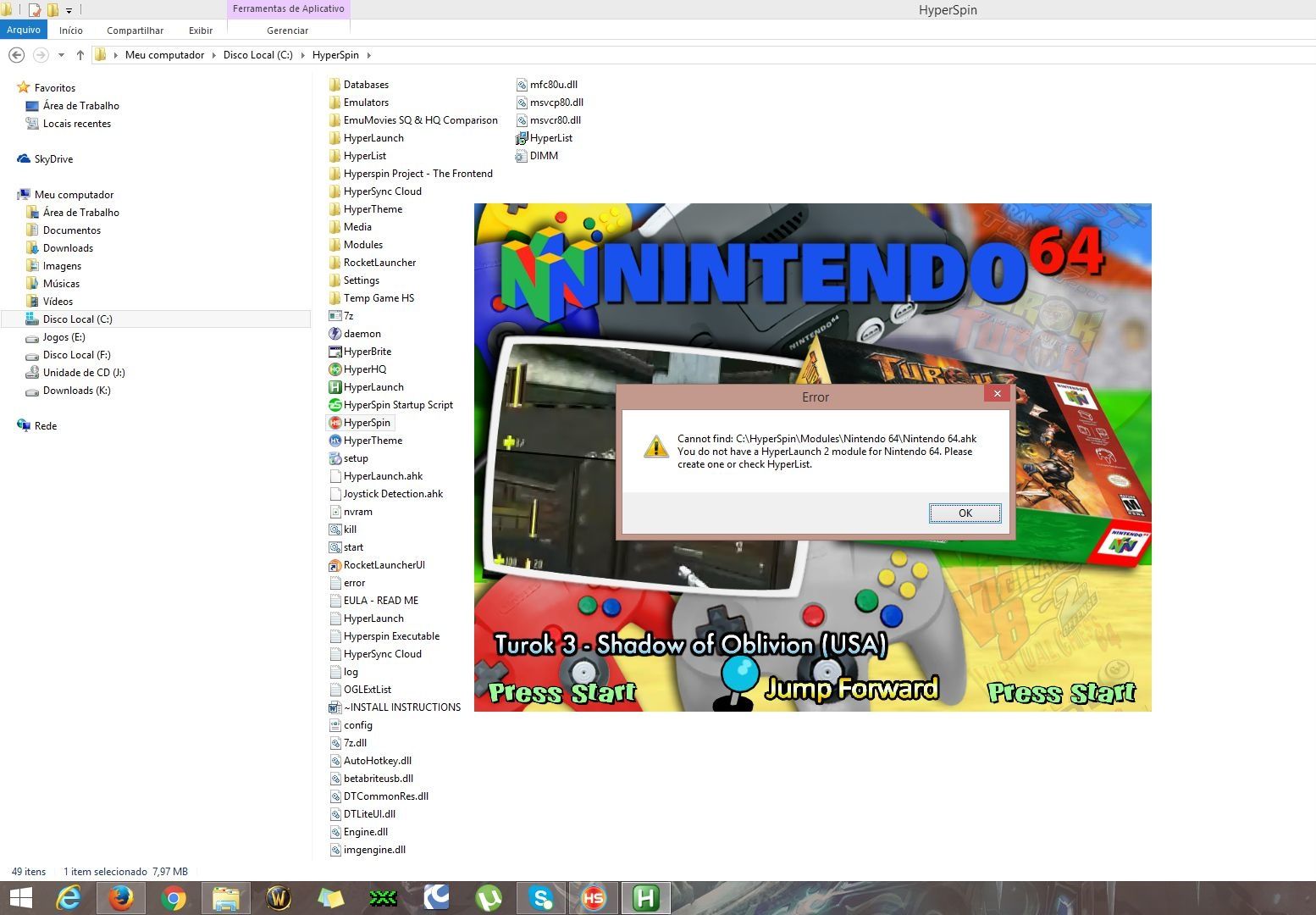Click Disco Local (C:) in the address bar
This screenshot has width=1316, height=915.
[x=257, y=55]
